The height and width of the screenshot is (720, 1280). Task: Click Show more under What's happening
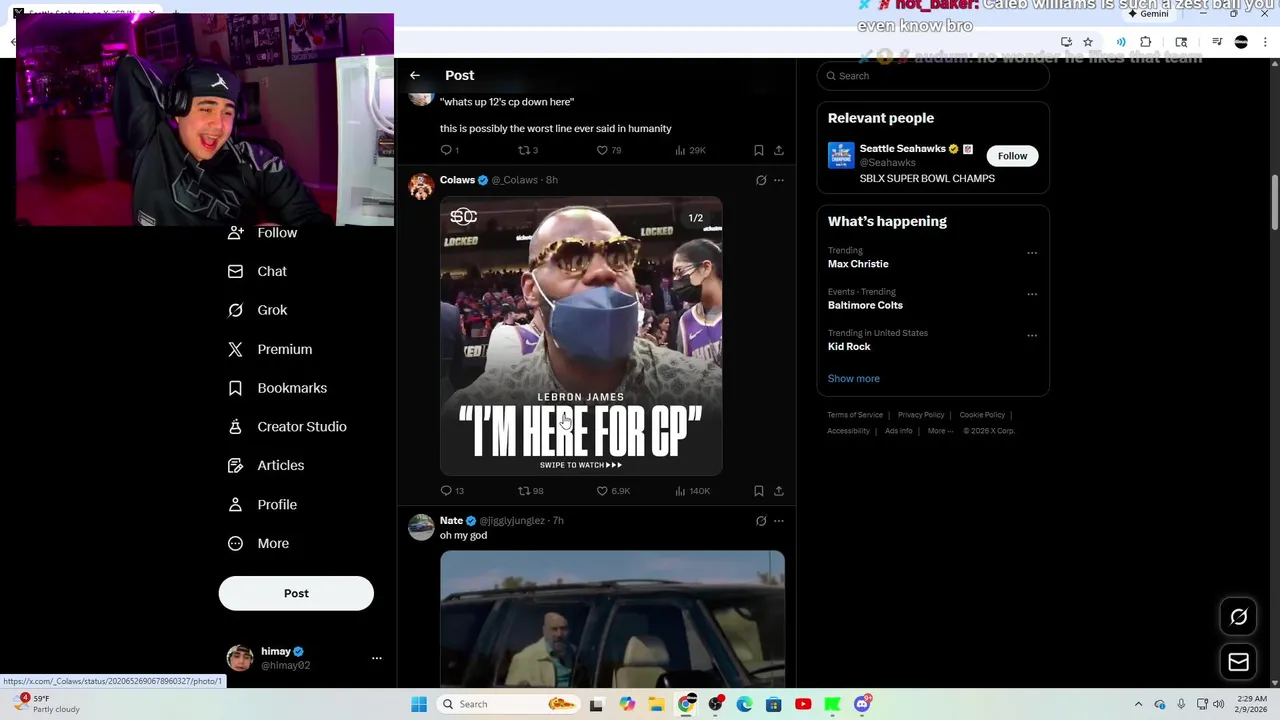click(853, 379)
